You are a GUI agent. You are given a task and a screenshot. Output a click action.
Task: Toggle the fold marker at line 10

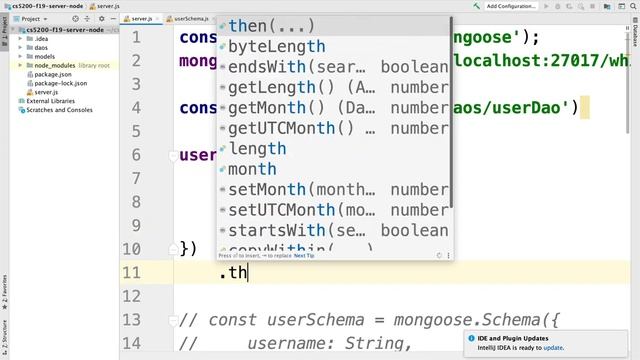tap(173, 249)
